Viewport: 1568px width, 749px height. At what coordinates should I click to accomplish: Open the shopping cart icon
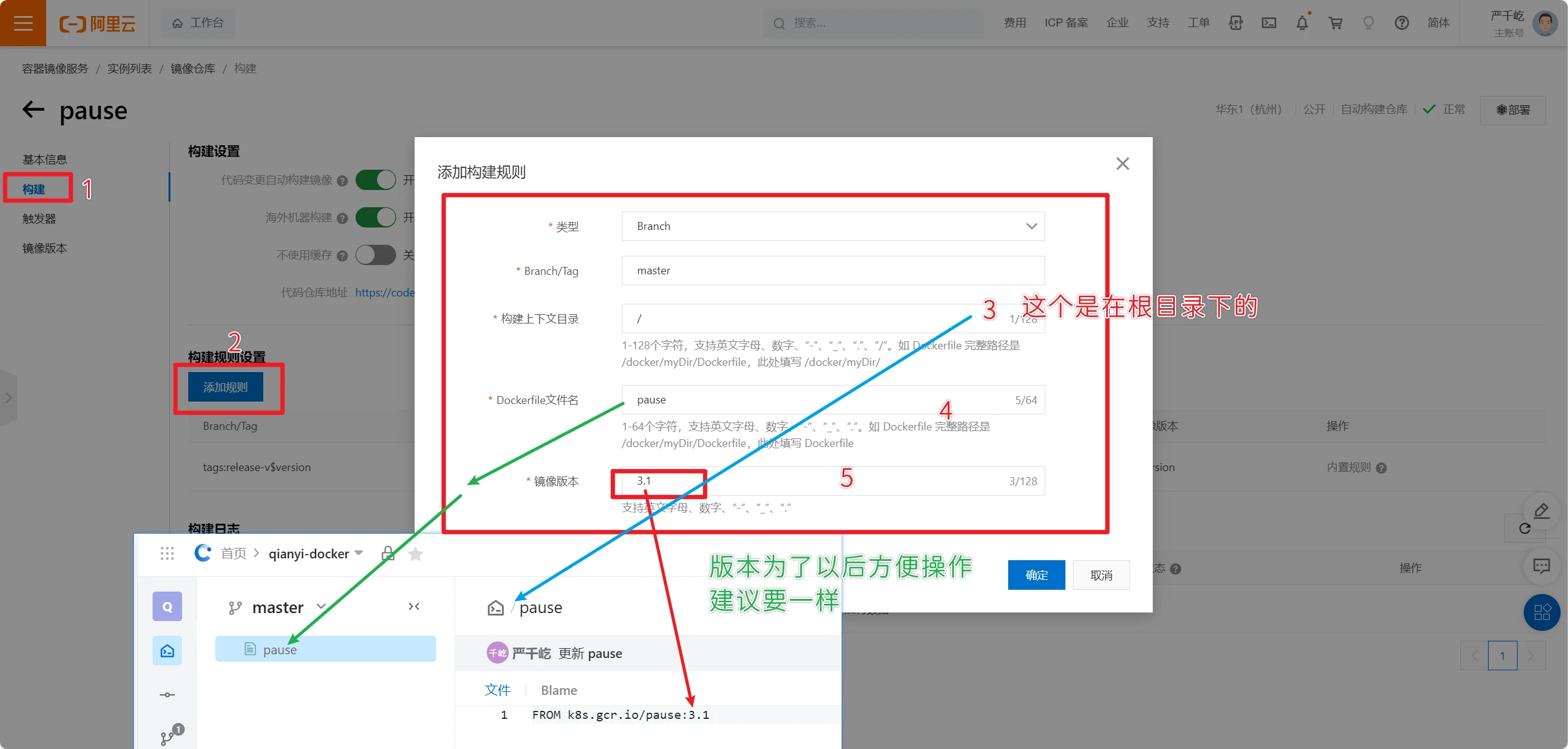pos(1335,23)
